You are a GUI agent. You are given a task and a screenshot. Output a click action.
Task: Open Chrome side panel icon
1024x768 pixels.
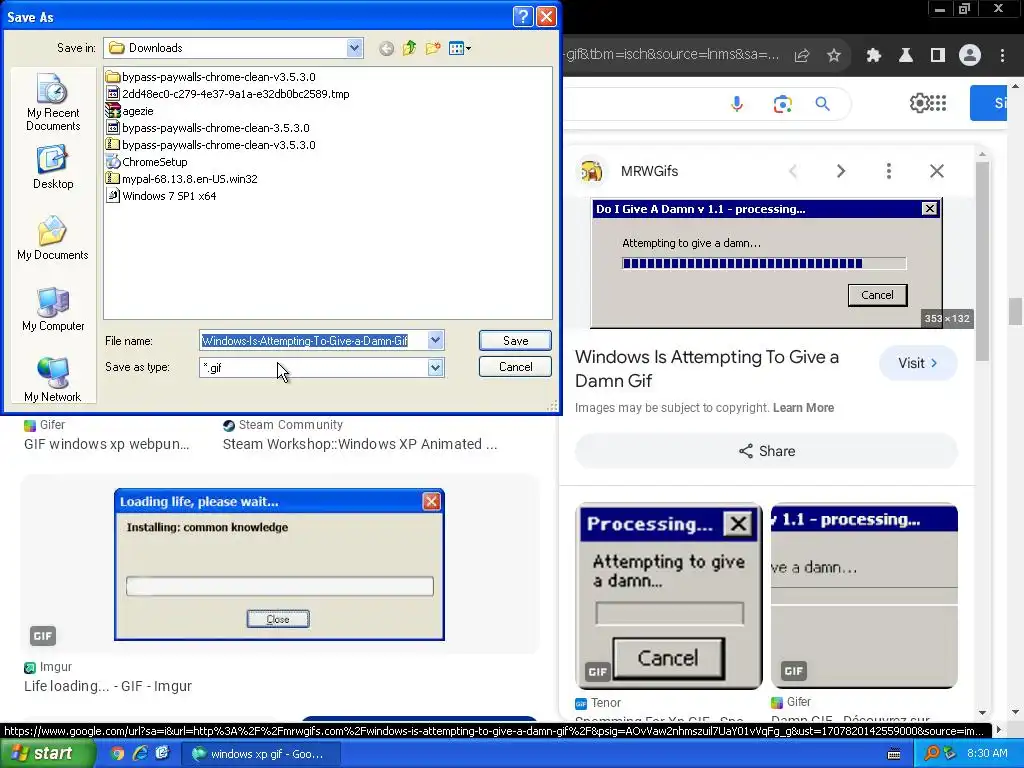(938, 56)
